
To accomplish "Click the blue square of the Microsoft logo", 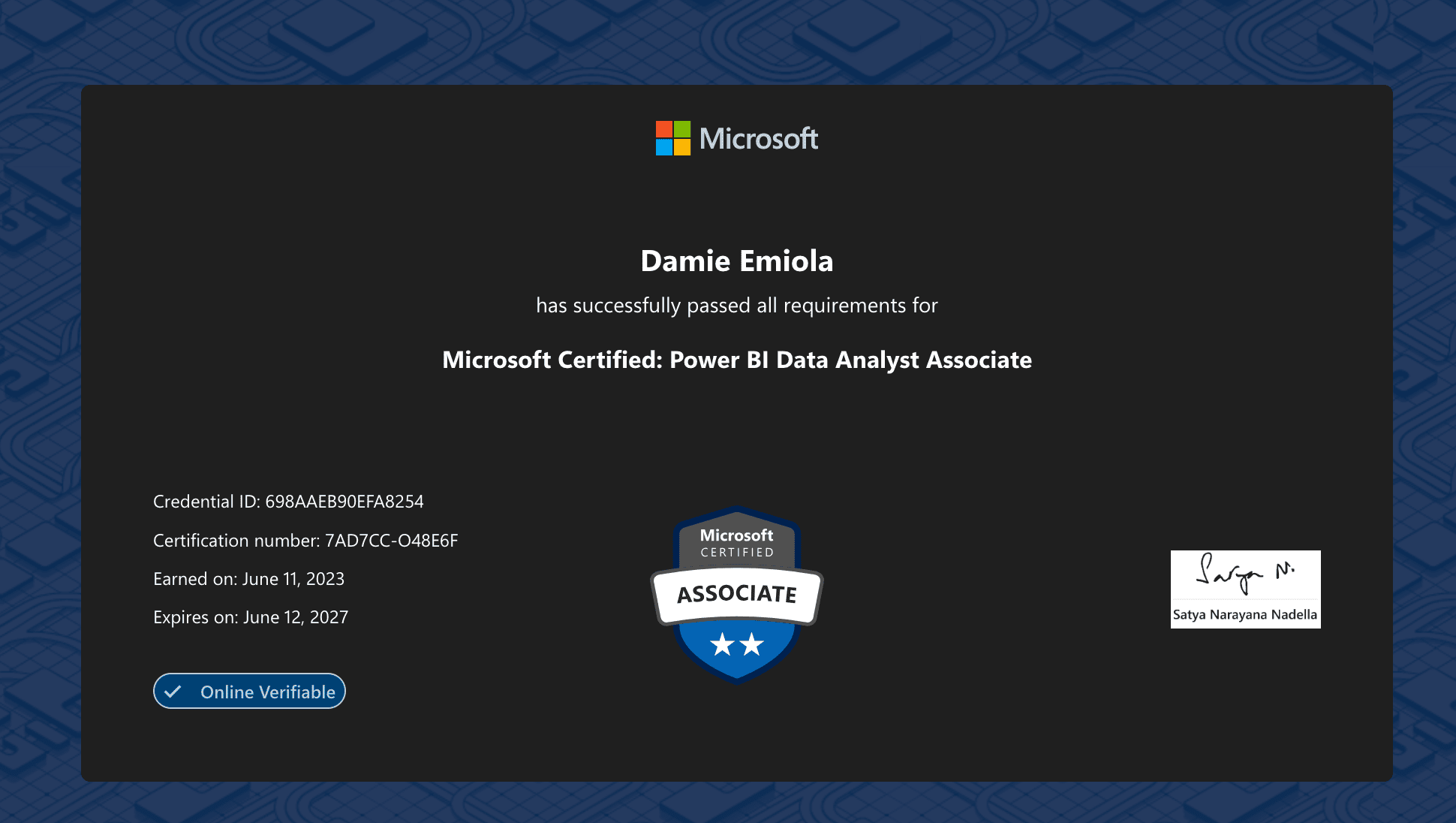I will pos(663,149).
